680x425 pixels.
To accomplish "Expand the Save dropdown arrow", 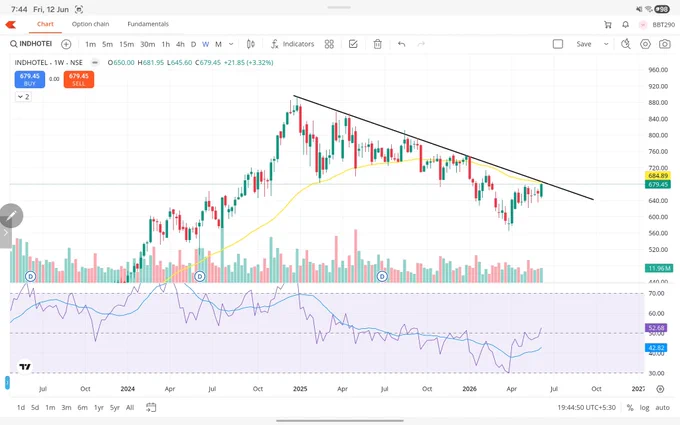I will 606,44.
